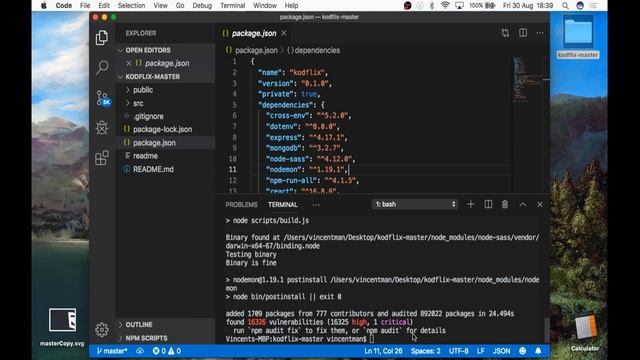640x360 pixels.
Task: Click dependencies breadcrumb segment
Action: [313, 51]
